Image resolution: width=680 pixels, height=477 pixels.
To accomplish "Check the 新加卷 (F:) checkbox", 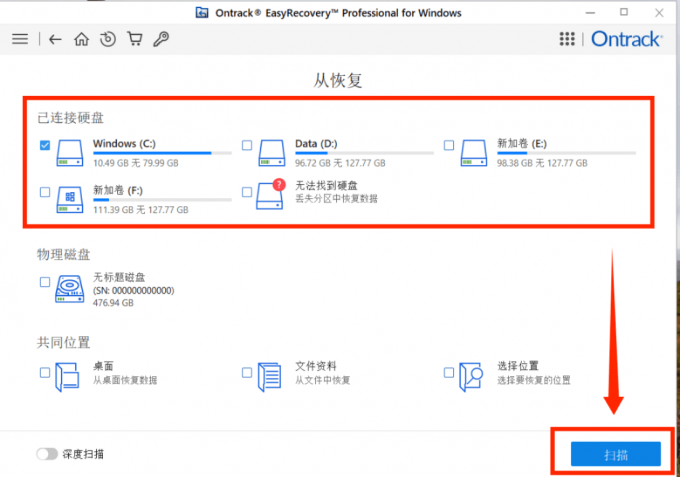I will click(x=45, y=192).
